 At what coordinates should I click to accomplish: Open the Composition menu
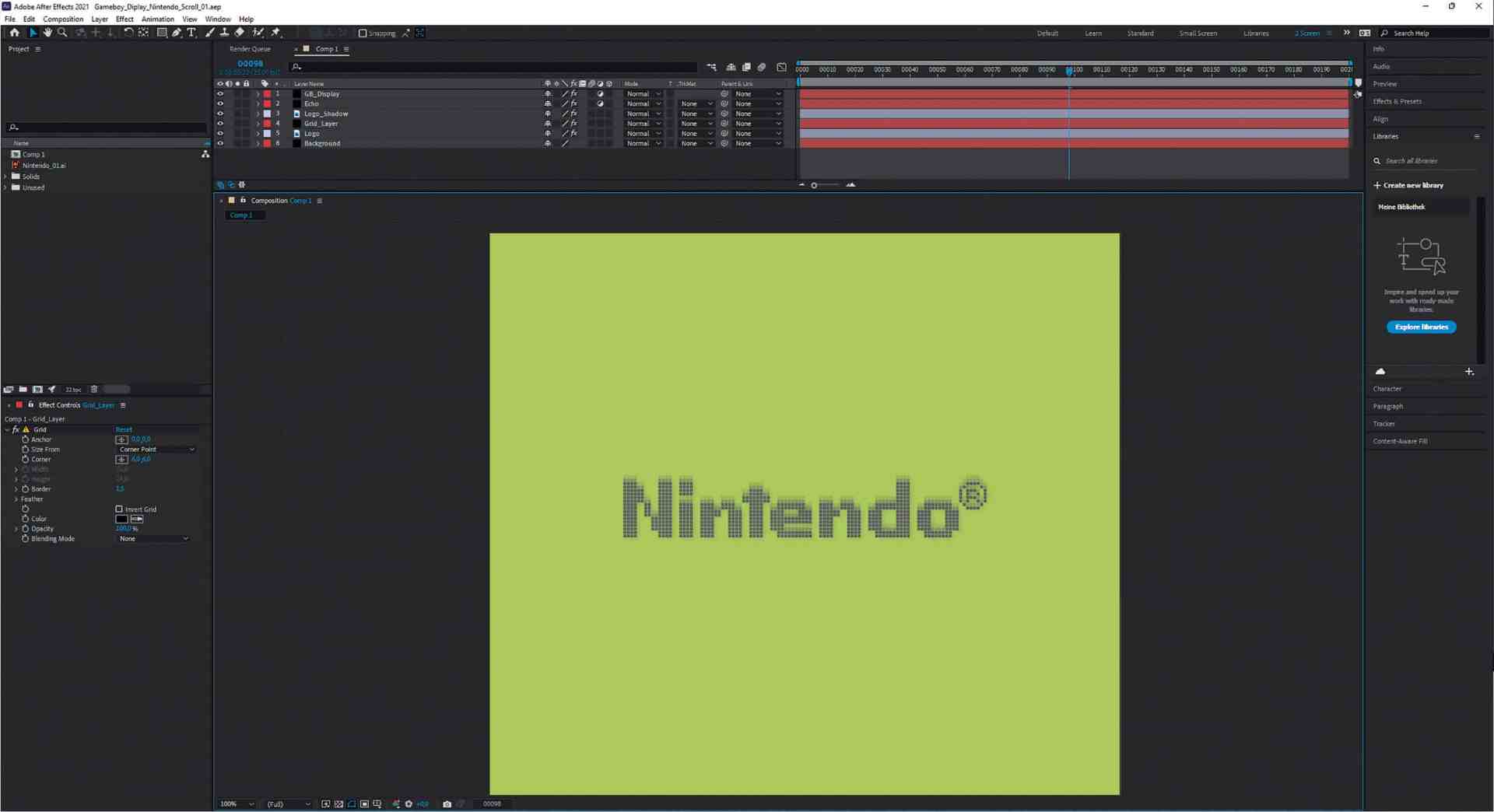pyautogui.click(x=62, y=19)
